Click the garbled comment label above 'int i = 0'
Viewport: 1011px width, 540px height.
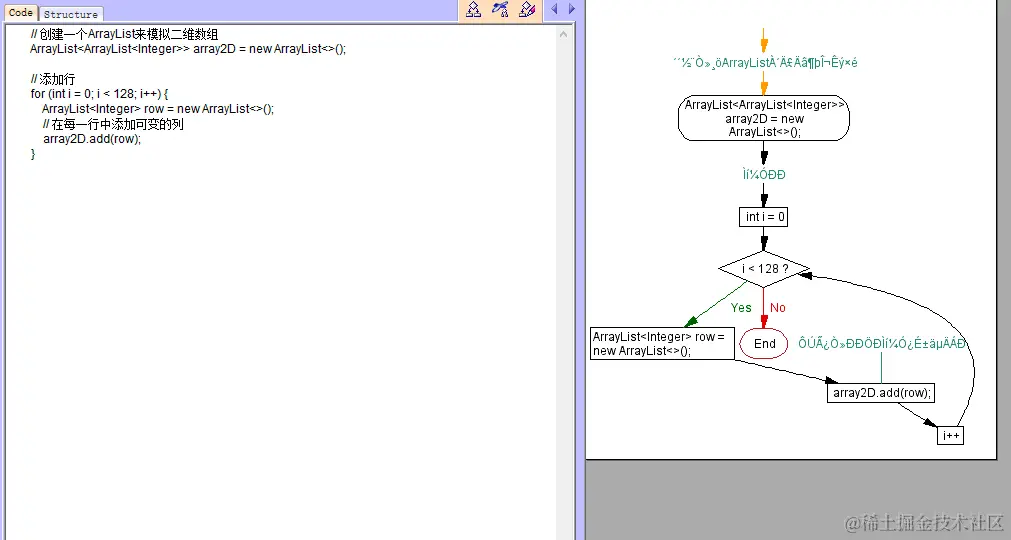click(764, 175)
